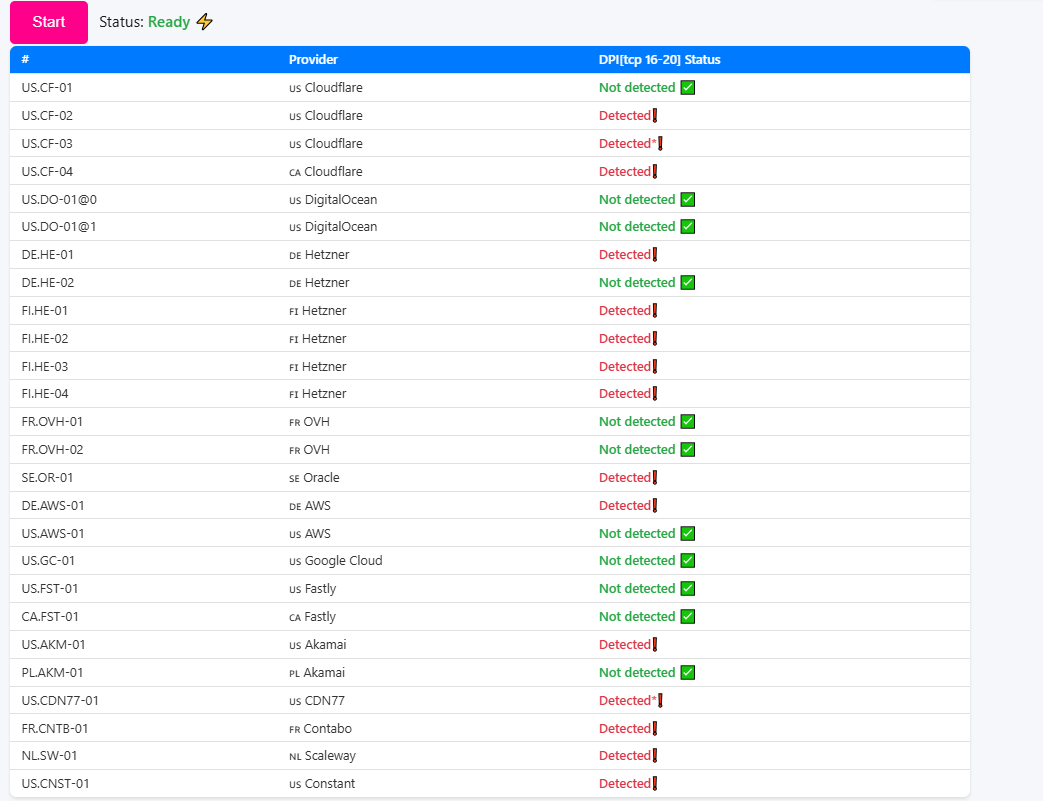The width and height of the screenshot is (1043, 801).
Task: Click the Constant provider cell
Action: [322, 784]
